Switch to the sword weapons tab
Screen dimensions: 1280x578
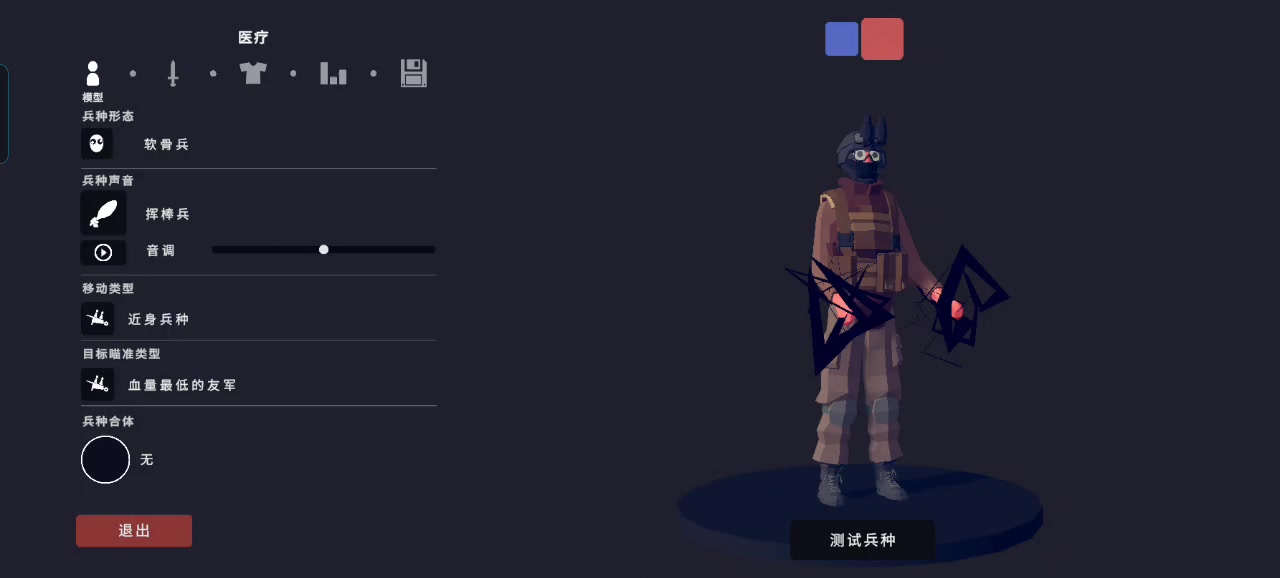(x=173, y=74)
